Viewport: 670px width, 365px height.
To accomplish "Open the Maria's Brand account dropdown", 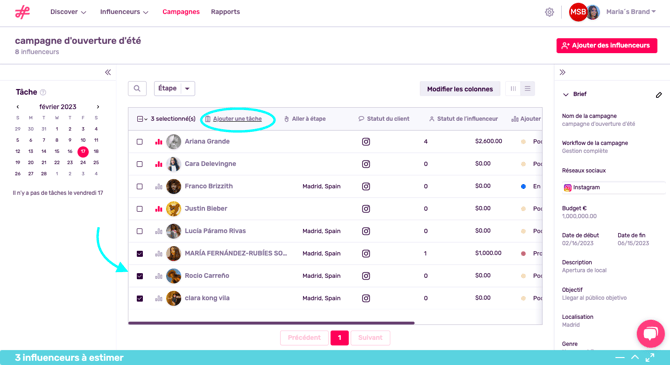I will (631, 12).
